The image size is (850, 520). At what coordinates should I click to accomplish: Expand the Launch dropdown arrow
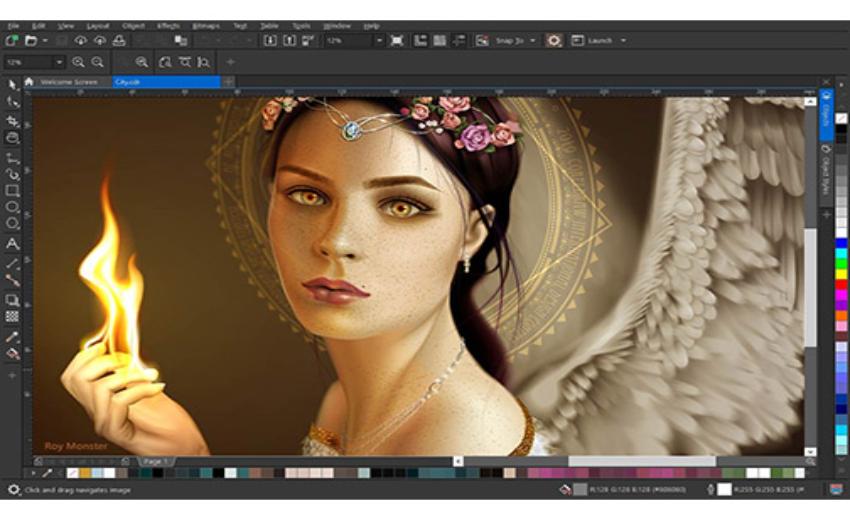point(623,41)
